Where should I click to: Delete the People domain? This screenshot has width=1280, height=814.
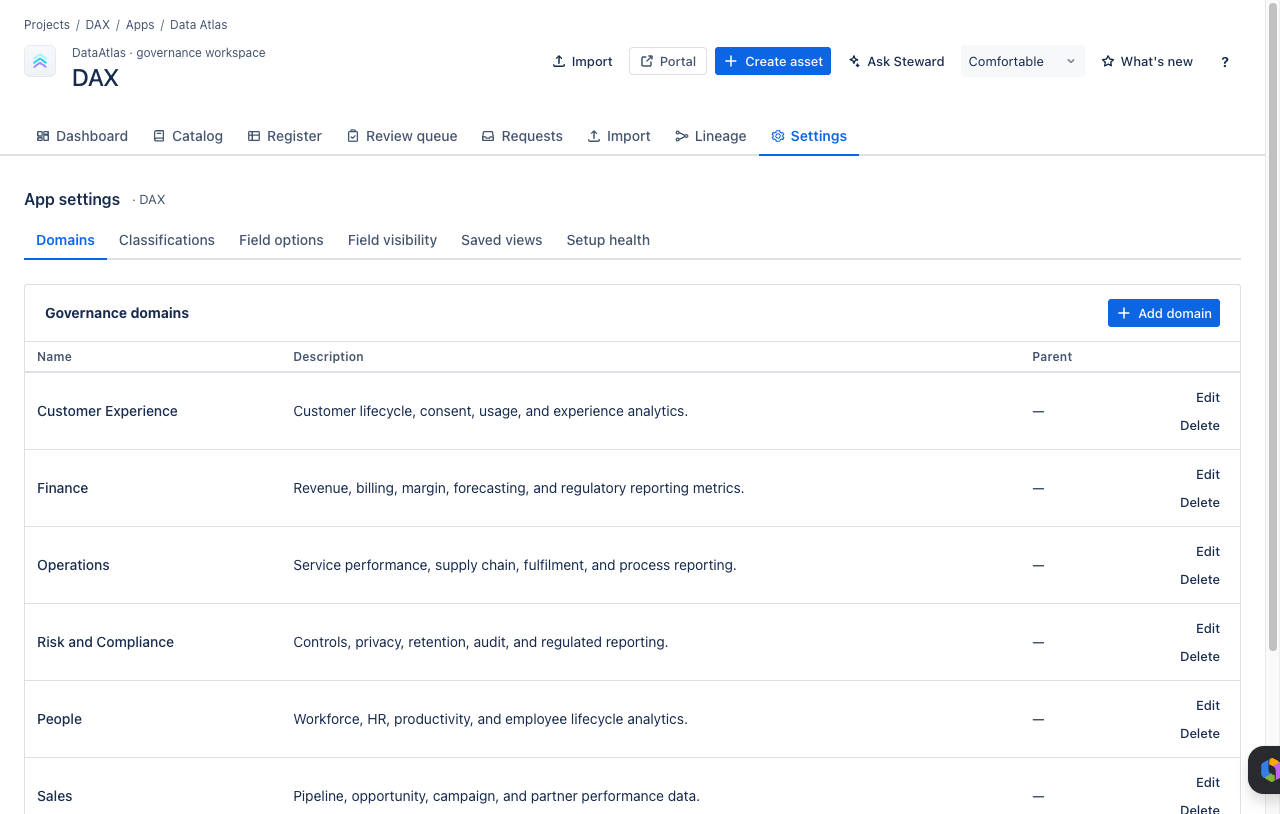coord(1200,733)
